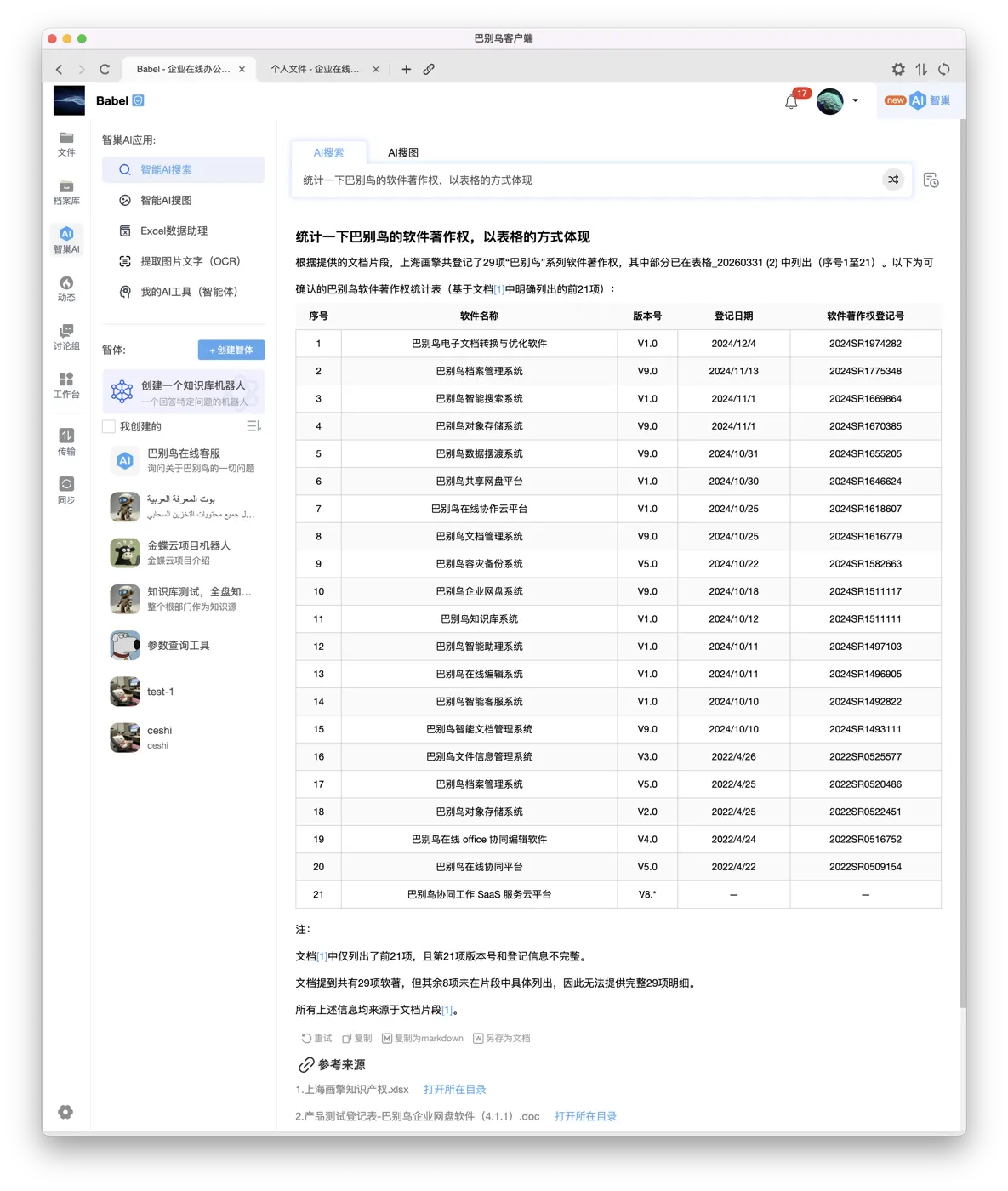Image resolution: width=1008 pixels, height=1191 pixels.
Task: Click table cell 巴别鸟协同工作 SaaS 服务云平台
Action: click(479, 894)
